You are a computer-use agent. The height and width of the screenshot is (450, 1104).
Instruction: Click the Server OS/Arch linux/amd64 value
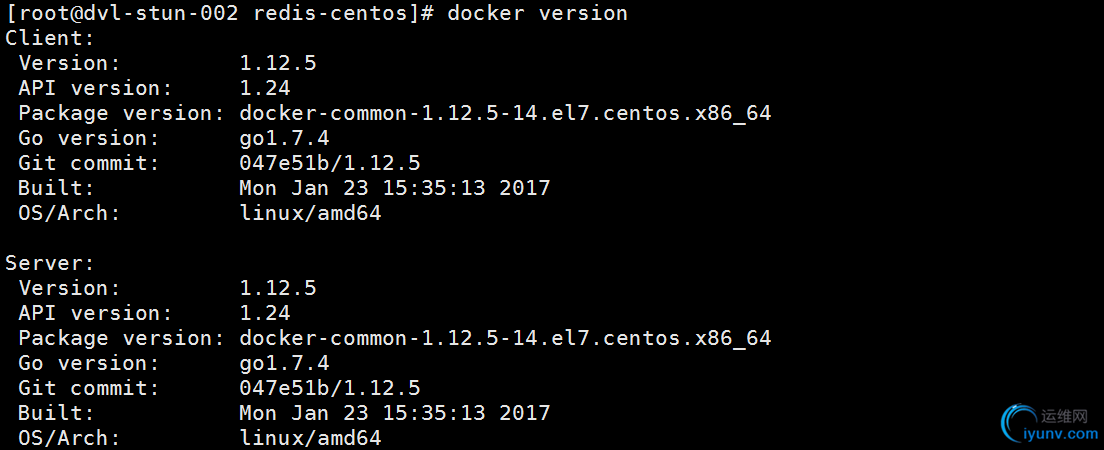310,438
